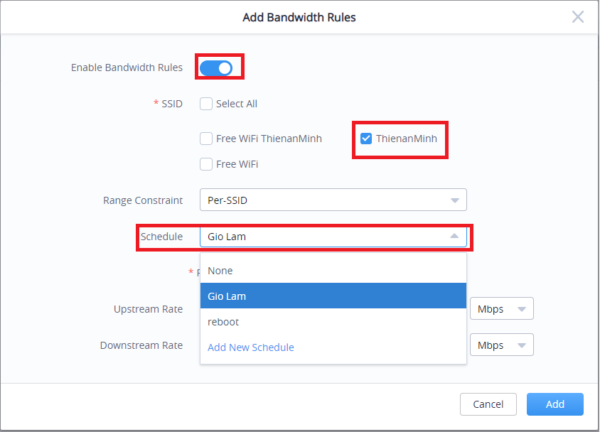Open the Downstream Rate Mbps unit dropdown
Screen dimensions: 600x432
pos(501,345)
